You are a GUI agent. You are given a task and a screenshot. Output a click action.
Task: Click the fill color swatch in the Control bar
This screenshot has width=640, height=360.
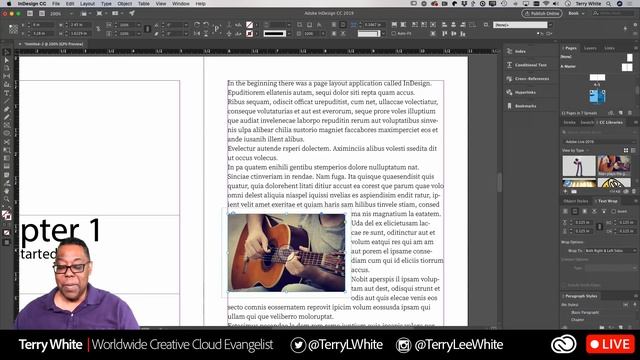[249, 25]
